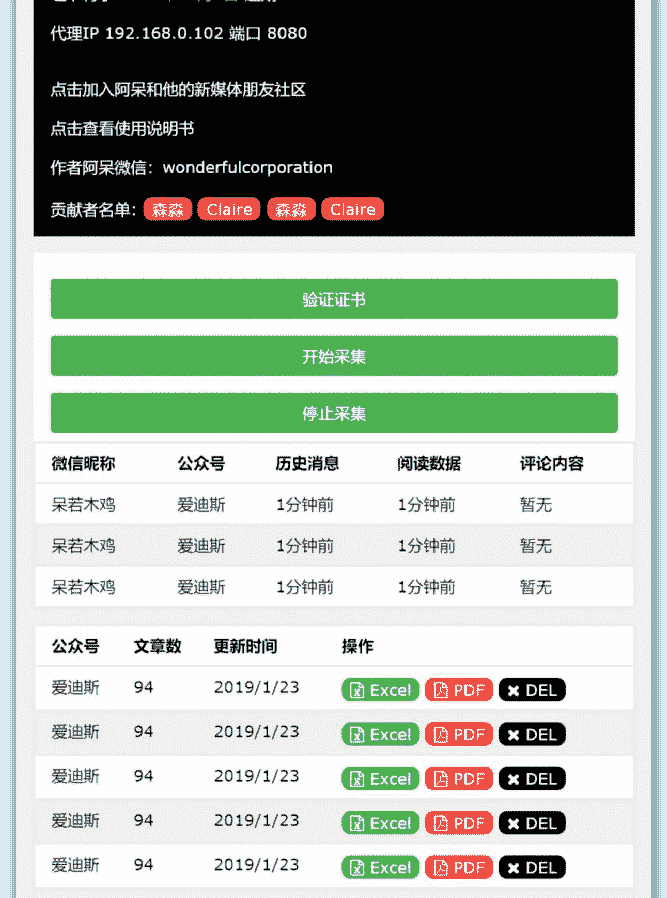Delete the last 爱迪斯 row
Image resolution: width=667 pixels, height=898 pixels.
[x=532, y=867]
